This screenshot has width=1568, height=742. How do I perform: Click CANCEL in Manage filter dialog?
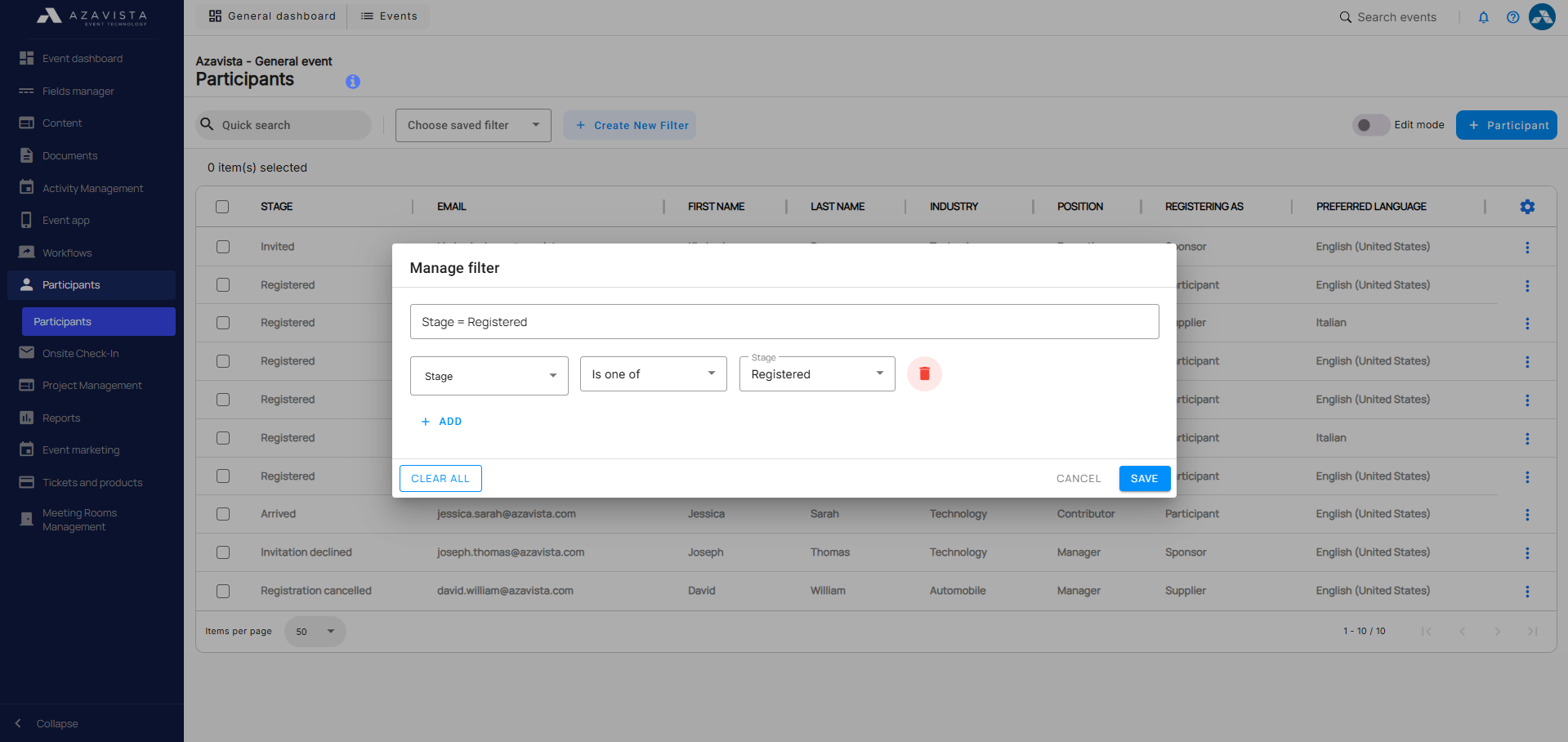point(1079,479)
